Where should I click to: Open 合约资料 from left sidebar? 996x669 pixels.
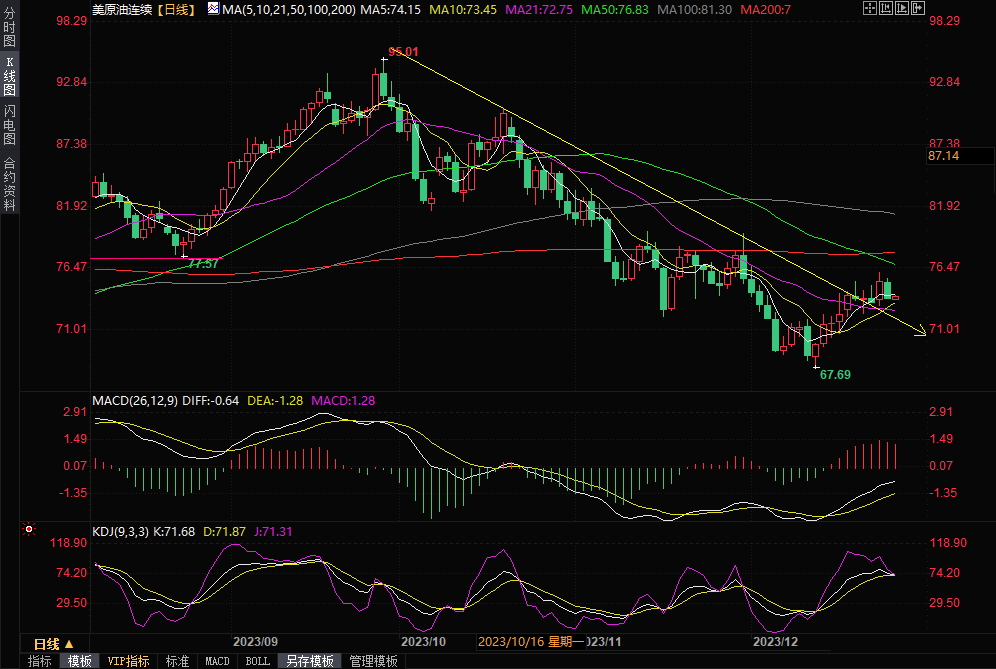click(x=9, y=184)
